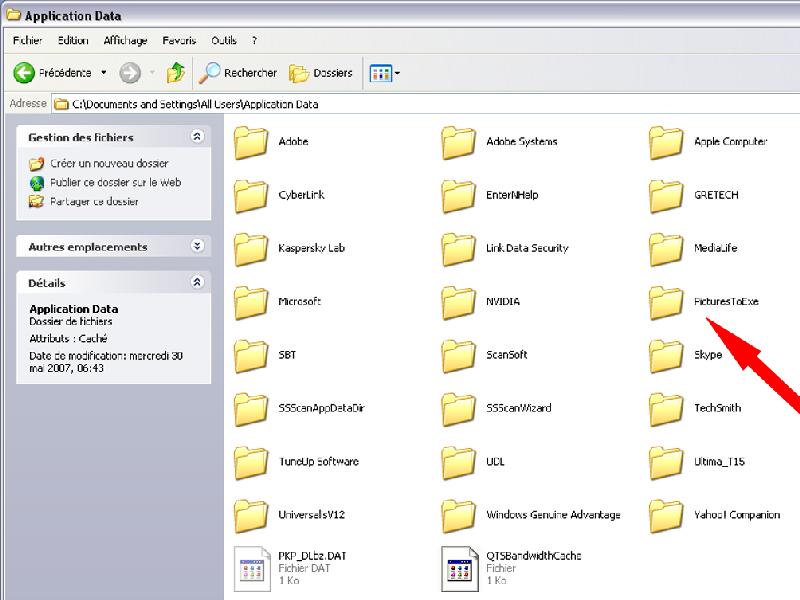
Task: Click Publier ce dossier sur le Web
Action: tap(115, 182)
